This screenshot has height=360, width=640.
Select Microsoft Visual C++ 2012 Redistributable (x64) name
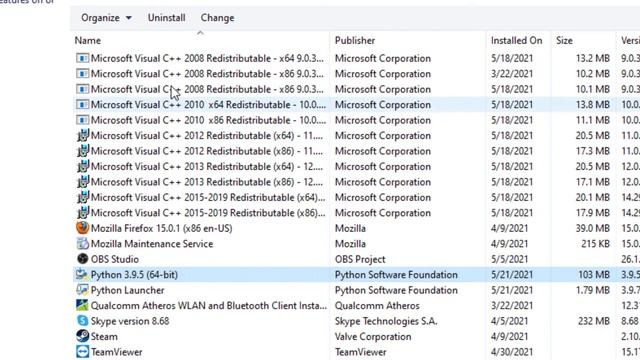pos(207,136)
